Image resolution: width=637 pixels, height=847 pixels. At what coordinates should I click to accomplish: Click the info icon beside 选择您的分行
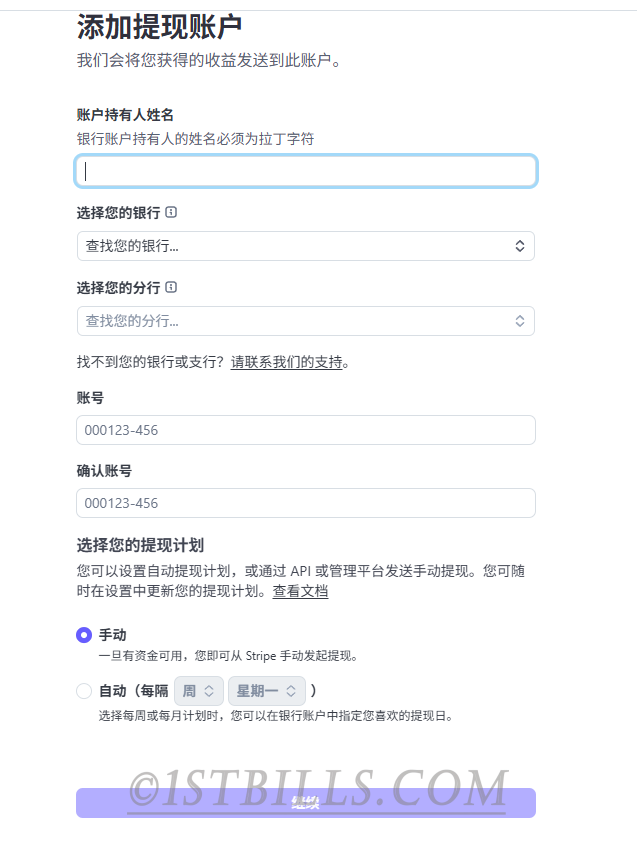171,288
